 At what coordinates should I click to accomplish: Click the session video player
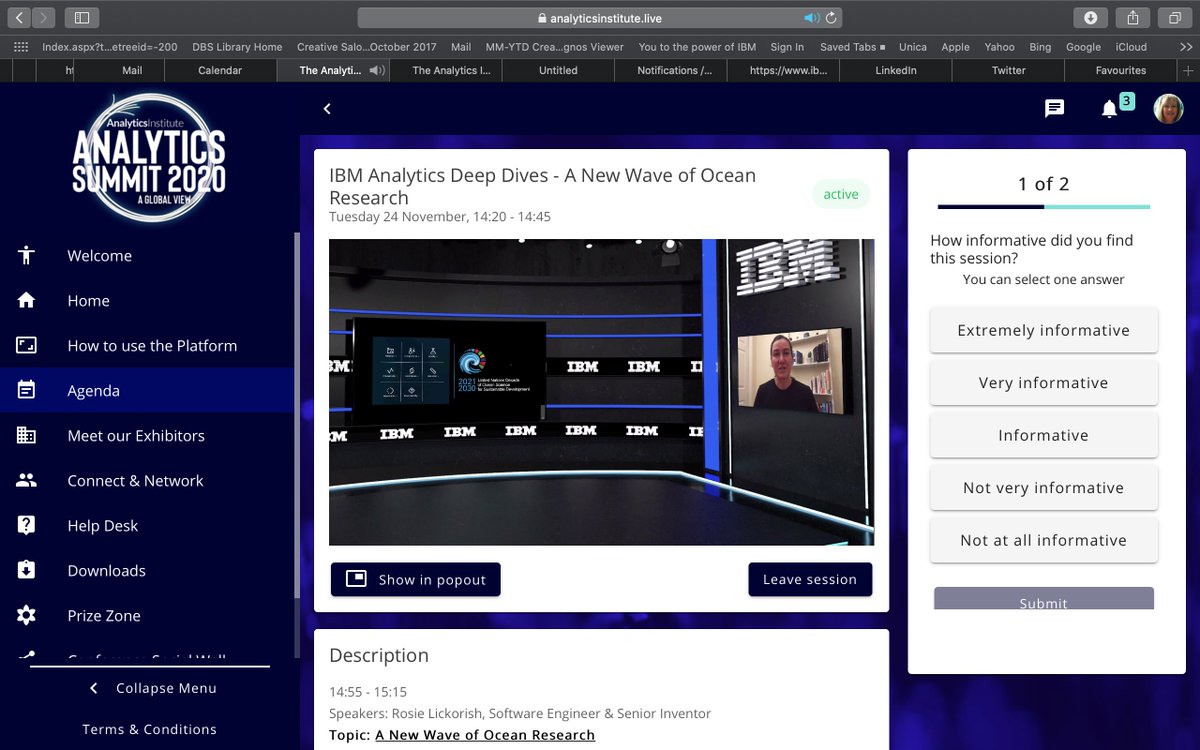[x=601, y=392]
